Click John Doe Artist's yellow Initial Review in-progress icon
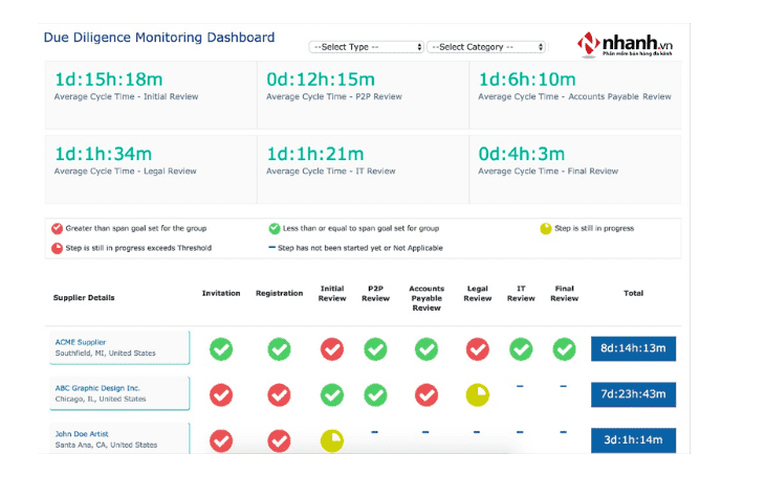 point(332,441)
